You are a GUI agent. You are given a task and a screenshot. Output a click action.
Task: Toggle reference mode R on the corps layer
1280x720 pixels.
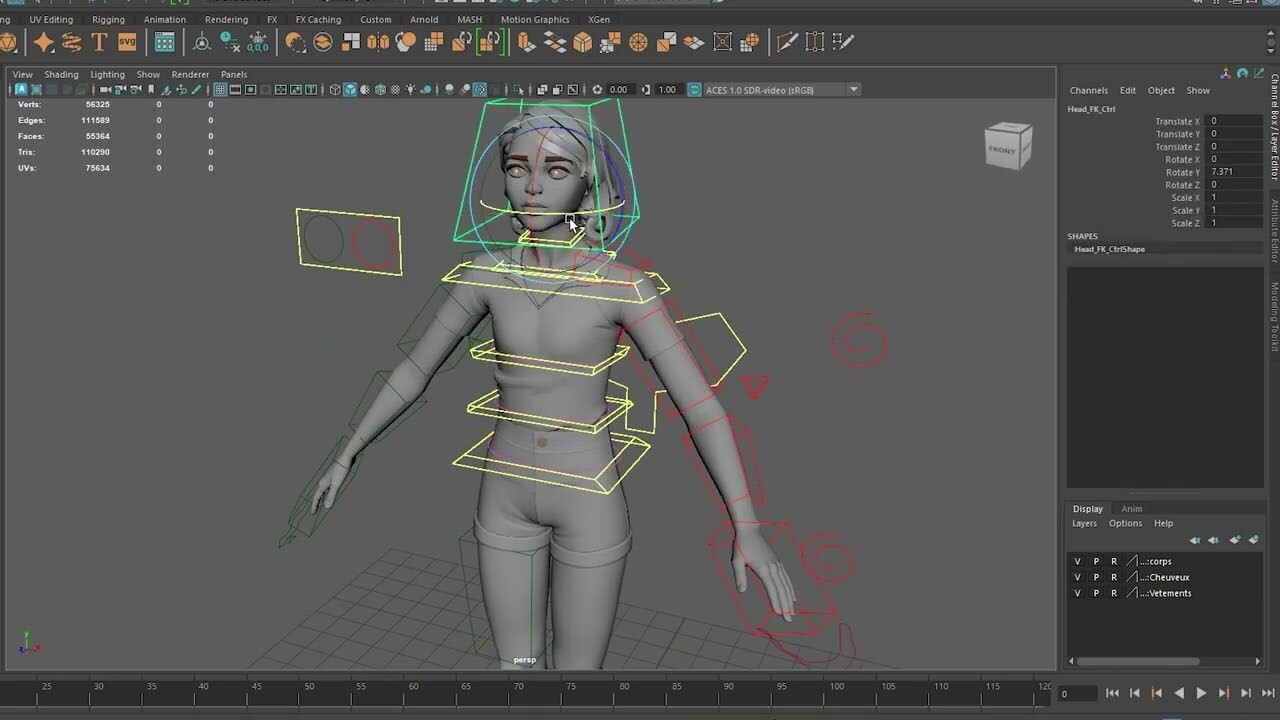1114,562
